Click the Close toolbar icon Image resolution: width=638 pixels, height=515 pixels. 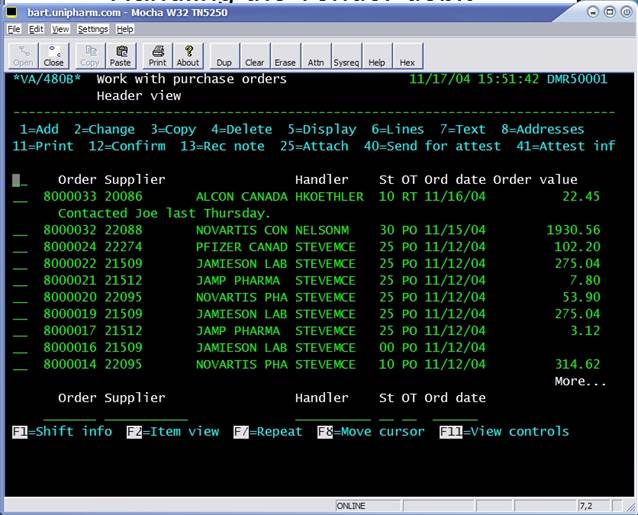point(54,56)
